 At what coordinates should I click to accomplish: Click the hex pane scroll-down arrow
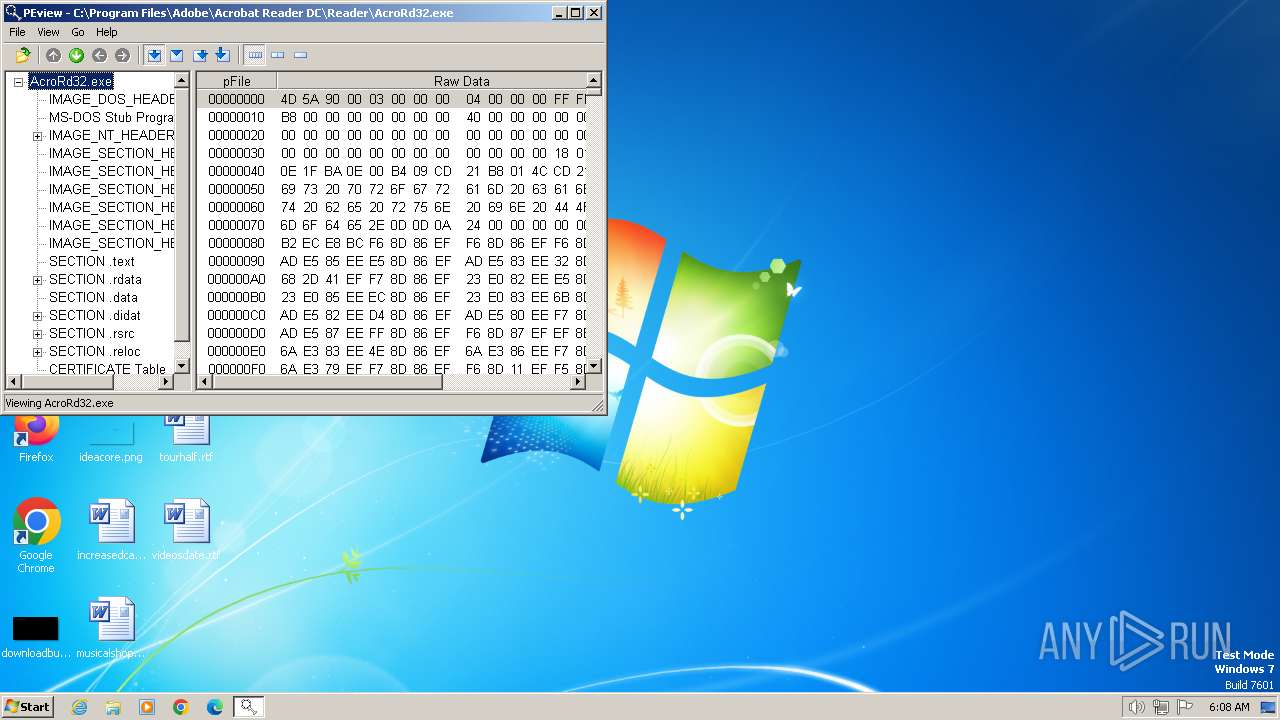[594, 367]
